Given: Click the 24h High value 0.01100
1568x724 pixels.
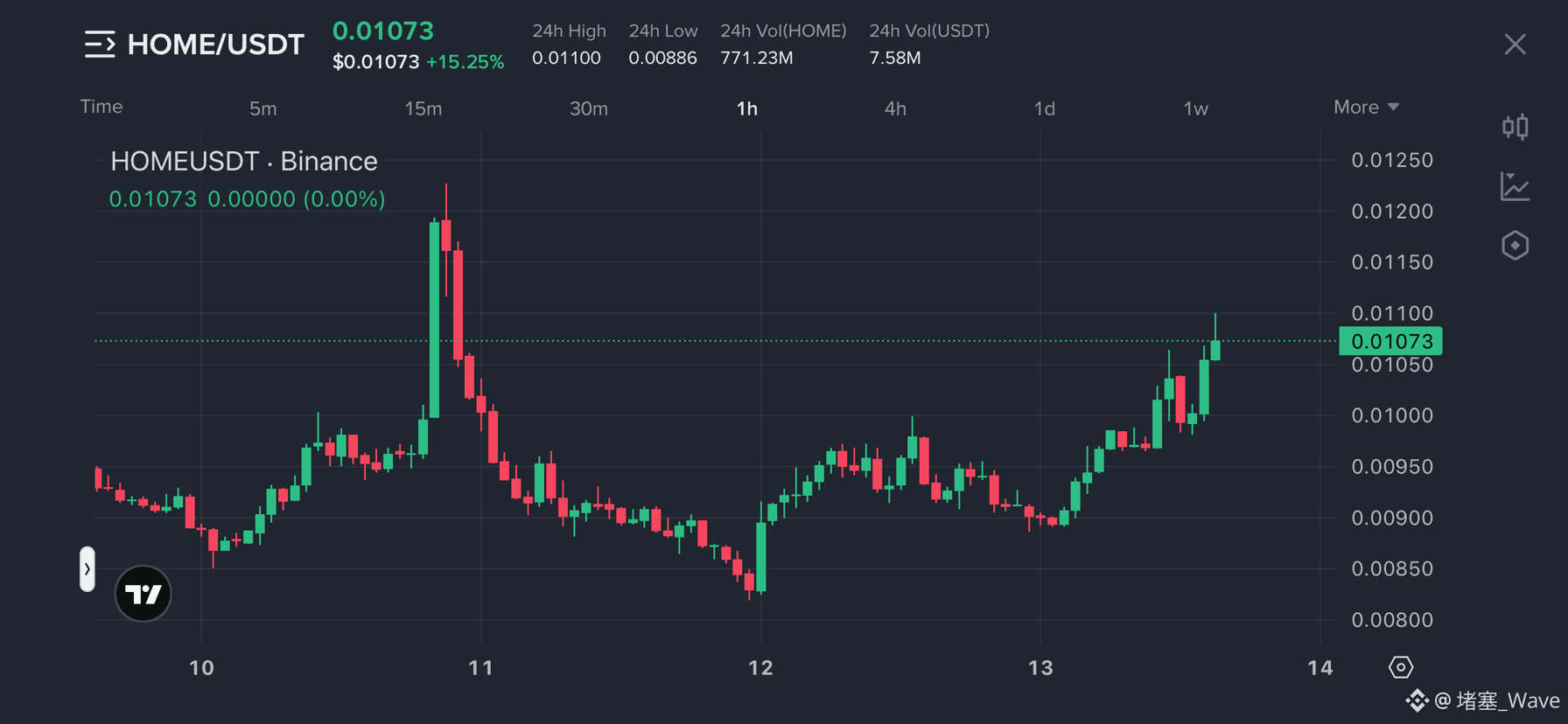Looking at the screenshot, I should coord(566,58).
